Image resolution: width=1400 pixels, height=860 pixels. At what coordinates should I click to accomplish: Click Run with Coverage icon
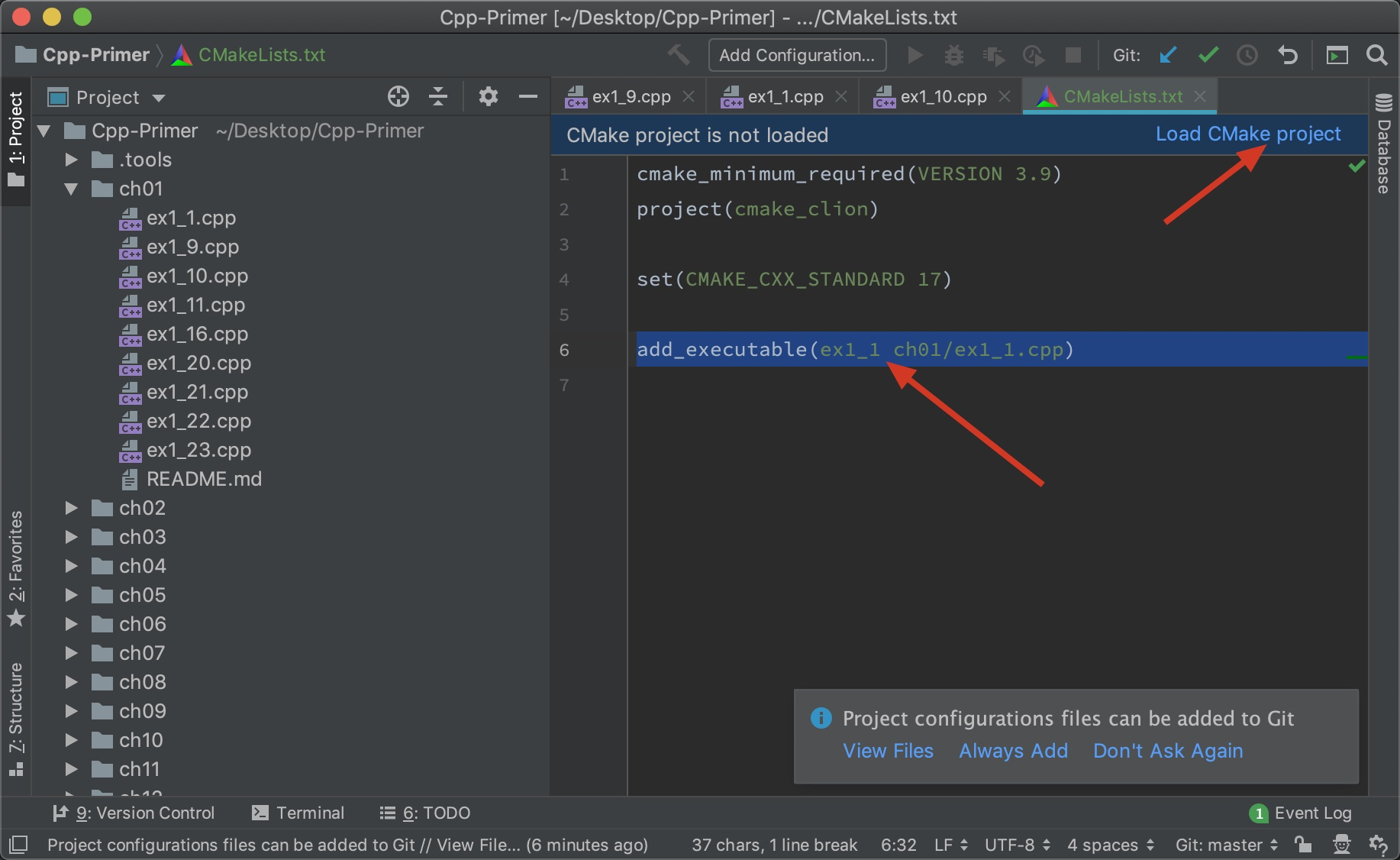click(993, 55)
